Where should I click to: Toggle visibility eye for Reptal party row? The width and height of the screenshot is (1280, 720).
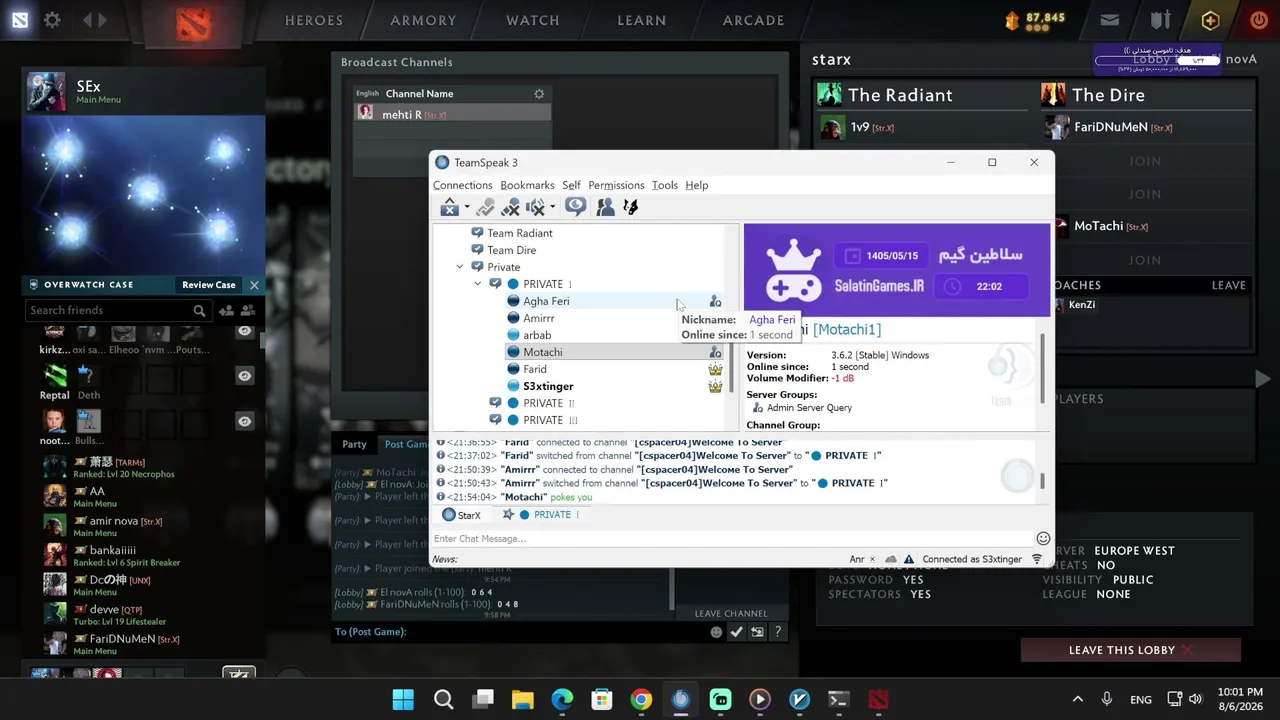point(245,376)
